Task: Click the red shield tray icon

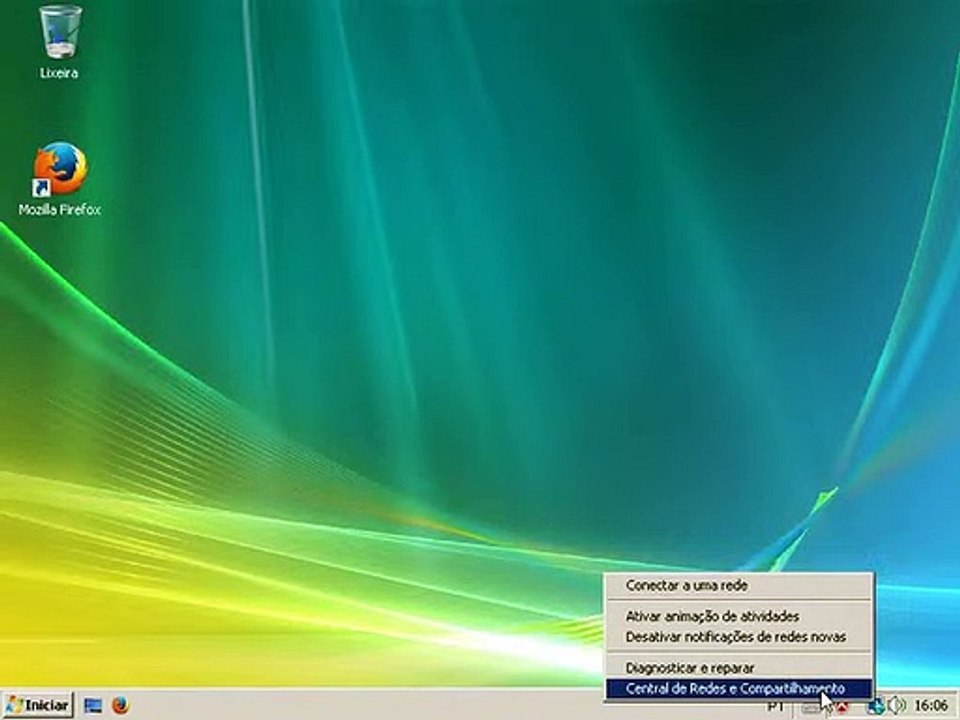Action: [x=843, y=708]
